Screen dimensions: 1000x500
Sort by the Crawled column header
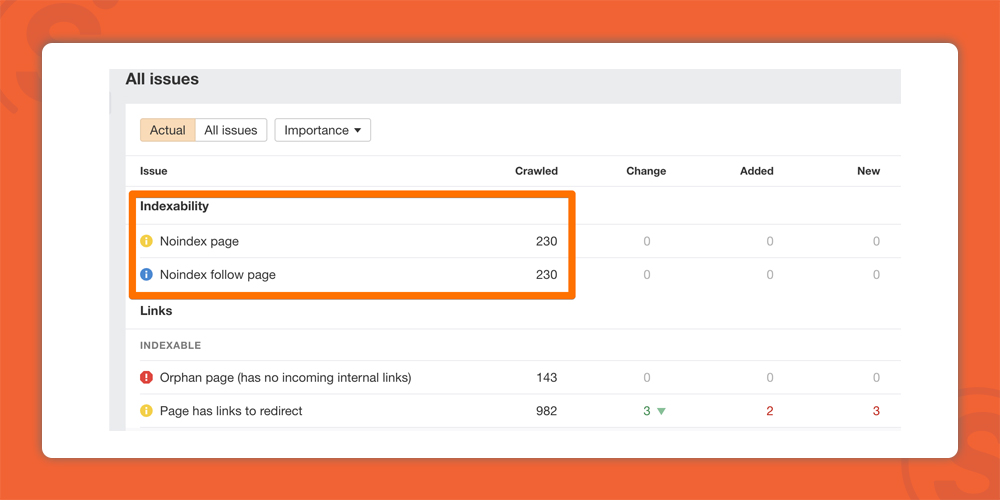click(x=536, y=171)
